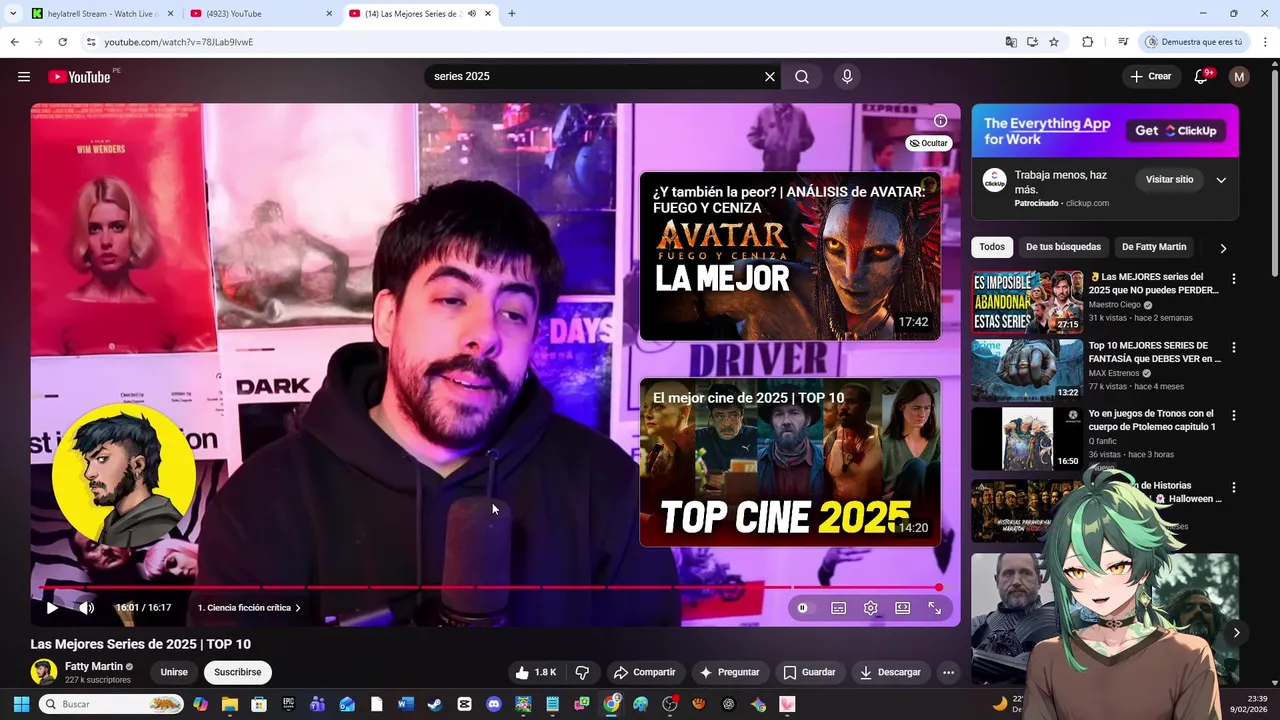Select the De Fatty Martin chip

pos(1154,247)
